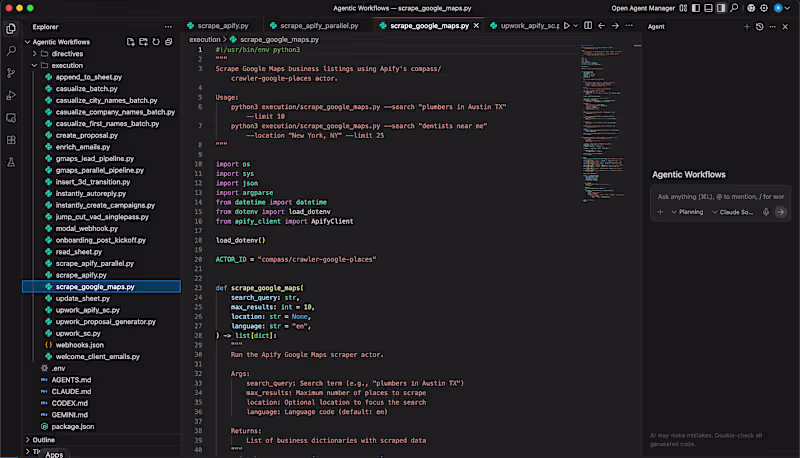Open the Run and Debug view

coord(11,95)
